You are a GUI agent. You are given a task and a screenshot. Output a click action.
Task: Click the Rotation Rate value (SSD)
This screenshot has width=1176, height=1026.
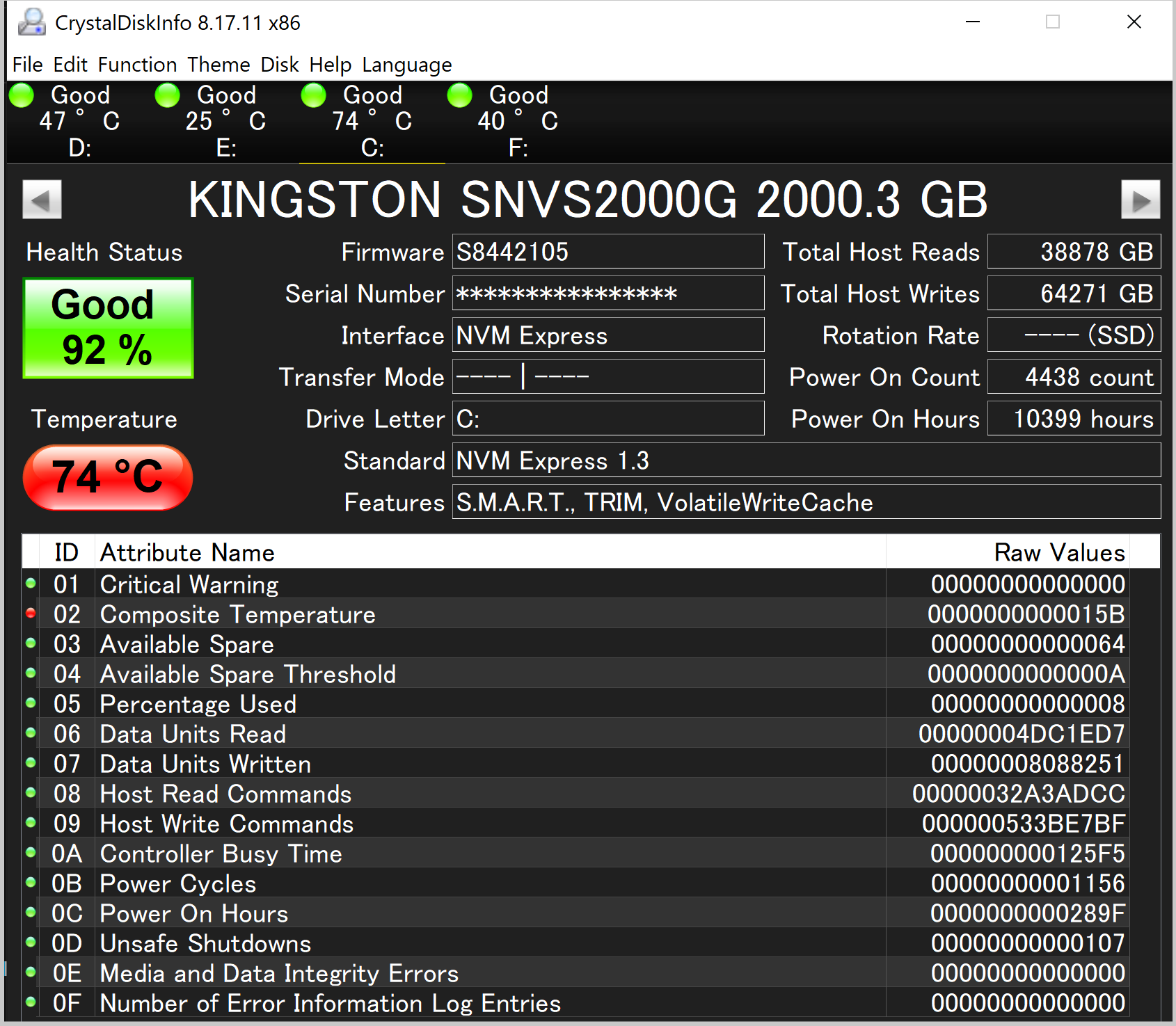[x=1074, y=335]
